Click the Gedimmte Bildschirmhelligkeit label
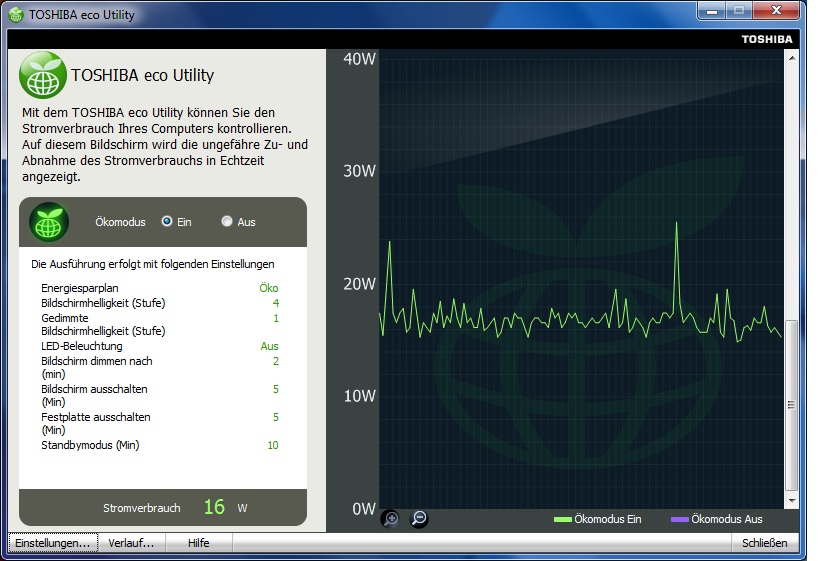The width and height of the screenshot is (819, 561). 103,324
